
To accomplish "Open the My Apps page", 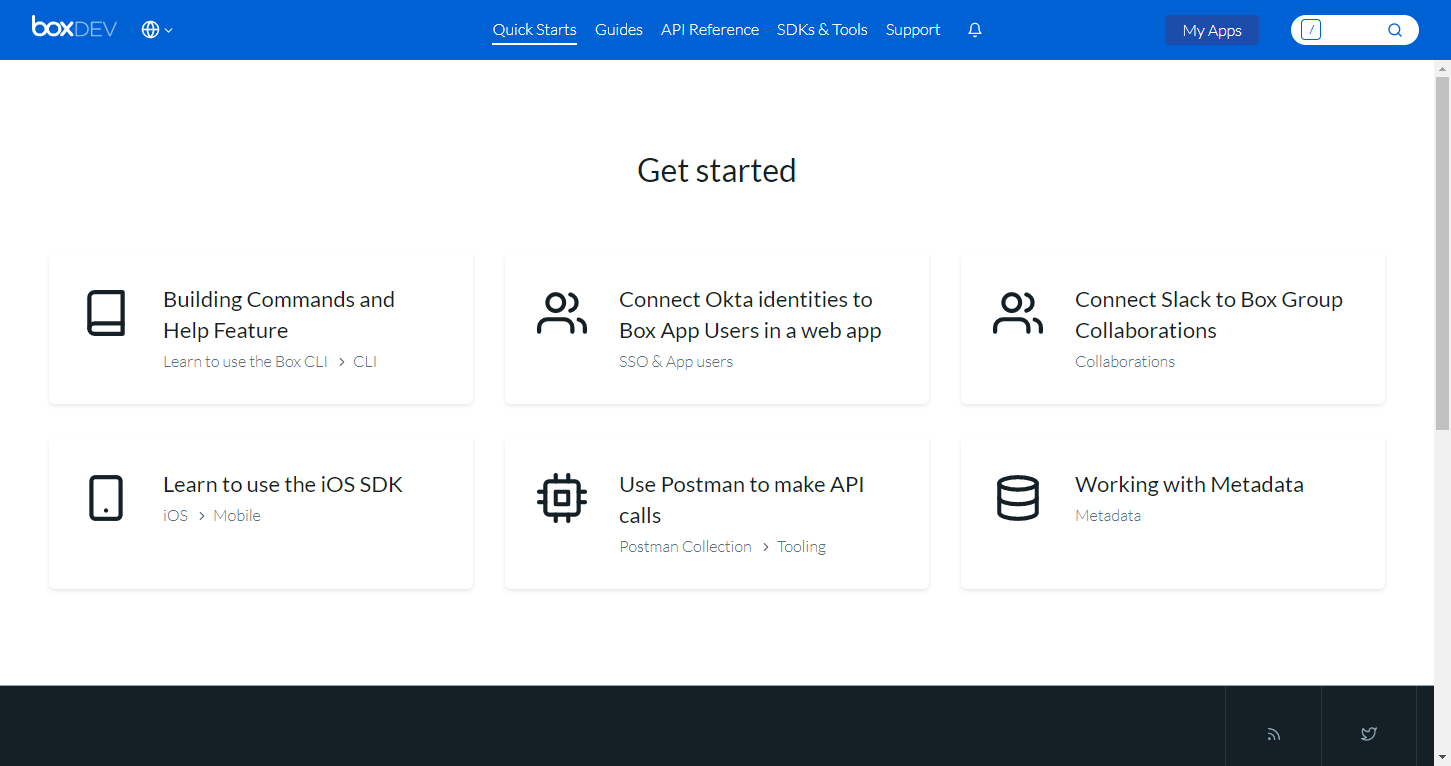I will coord(1211,30).
